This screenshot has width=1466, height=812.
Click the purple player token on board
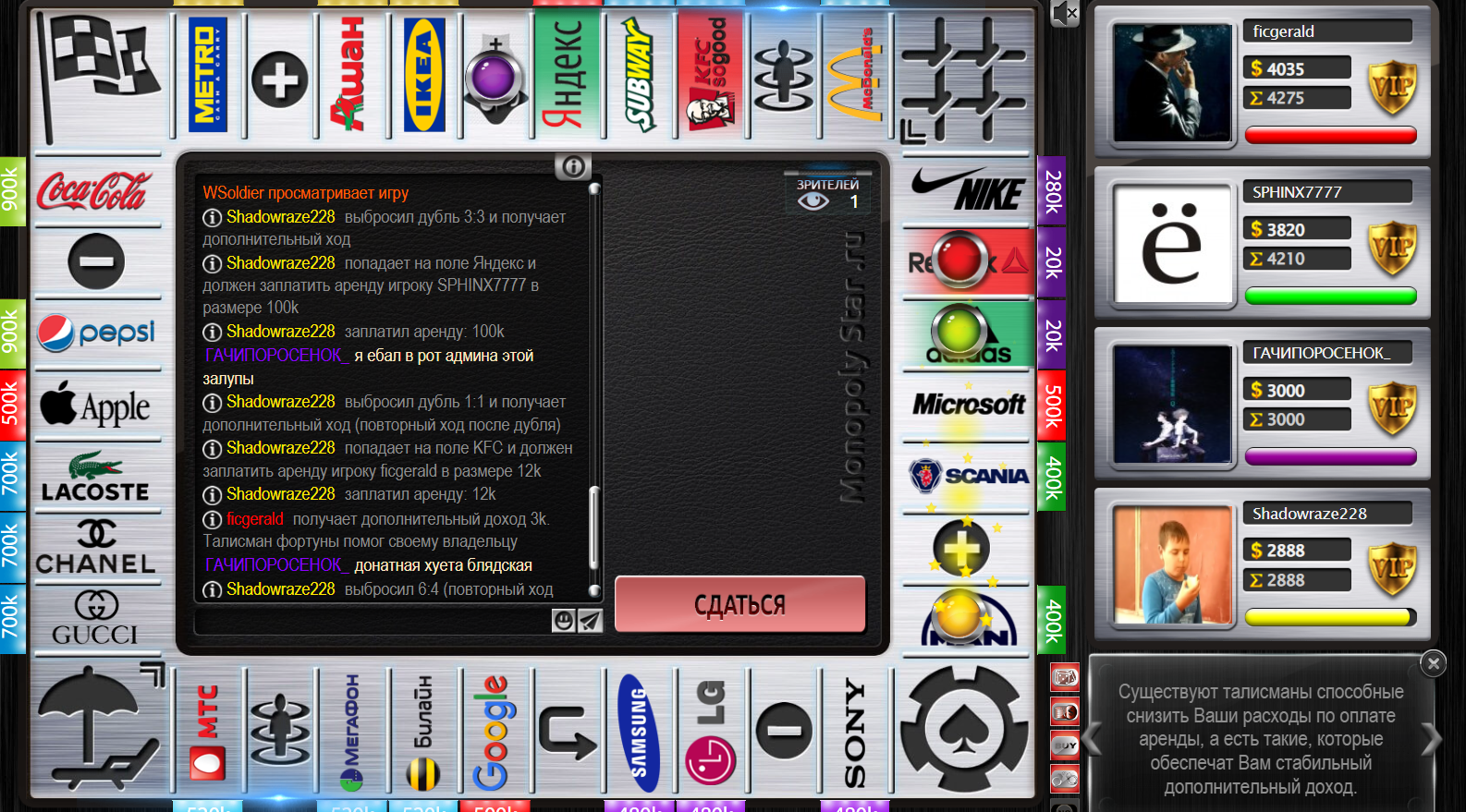tap(495, 78)
